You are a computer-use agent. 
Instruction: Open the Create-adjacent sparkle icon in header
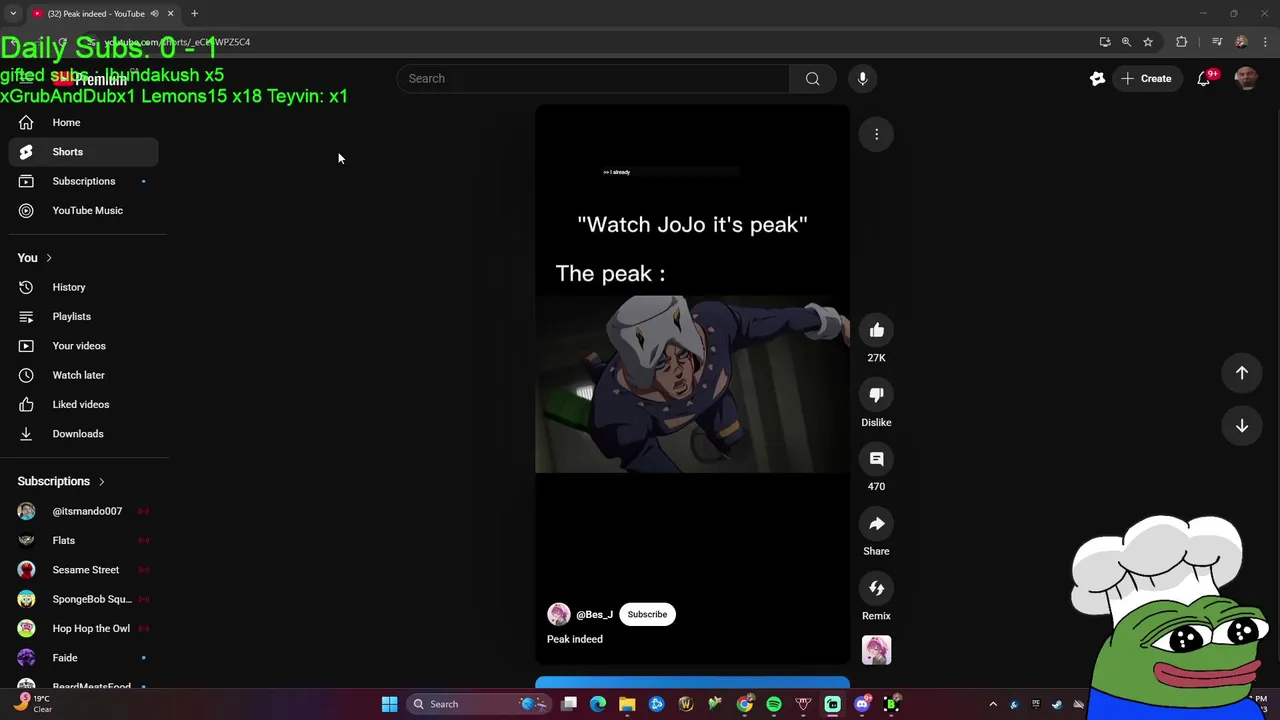point(1097,78)
